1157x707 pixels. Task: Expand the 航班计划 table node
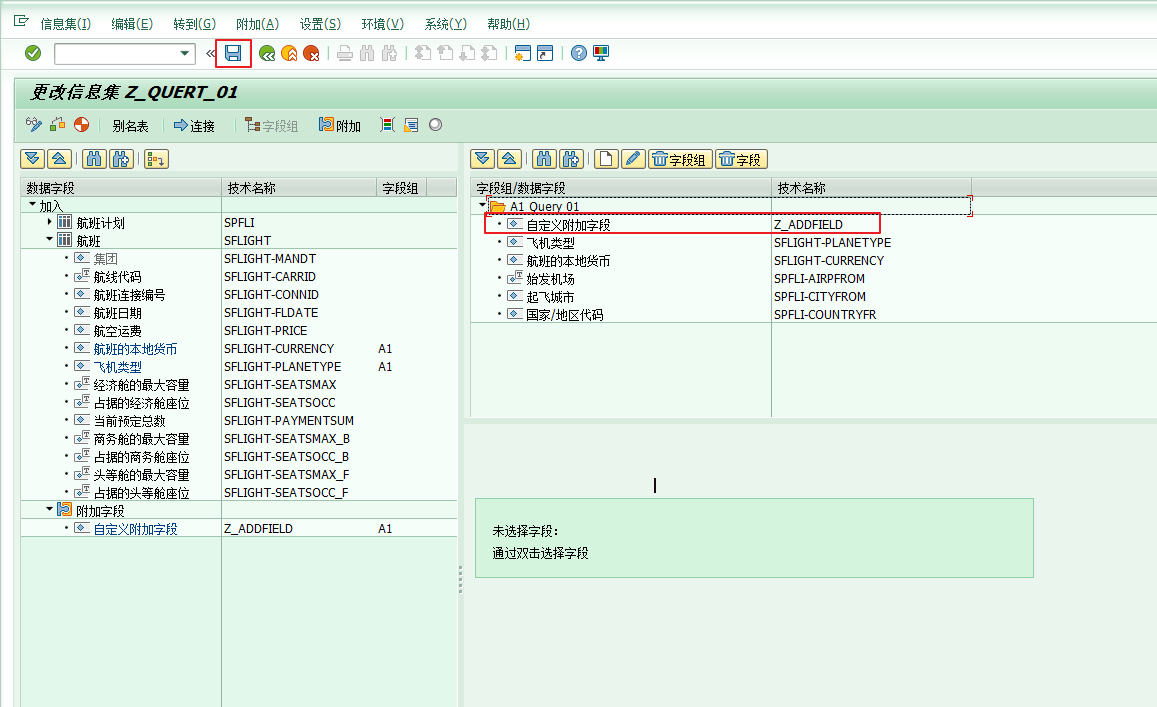50,222
